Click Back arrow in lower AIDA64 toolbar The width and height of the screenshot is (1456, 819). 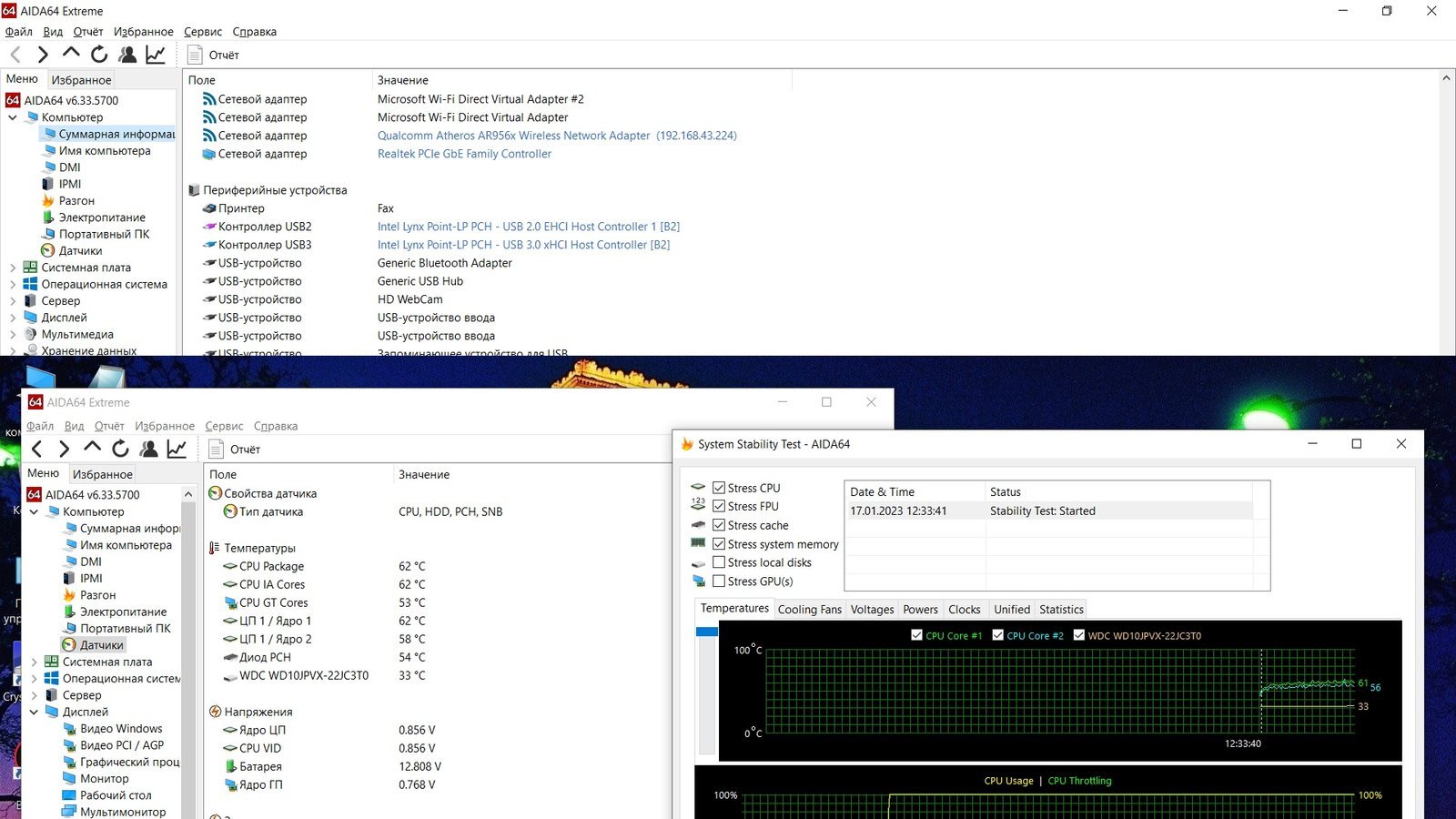(36, 449)
